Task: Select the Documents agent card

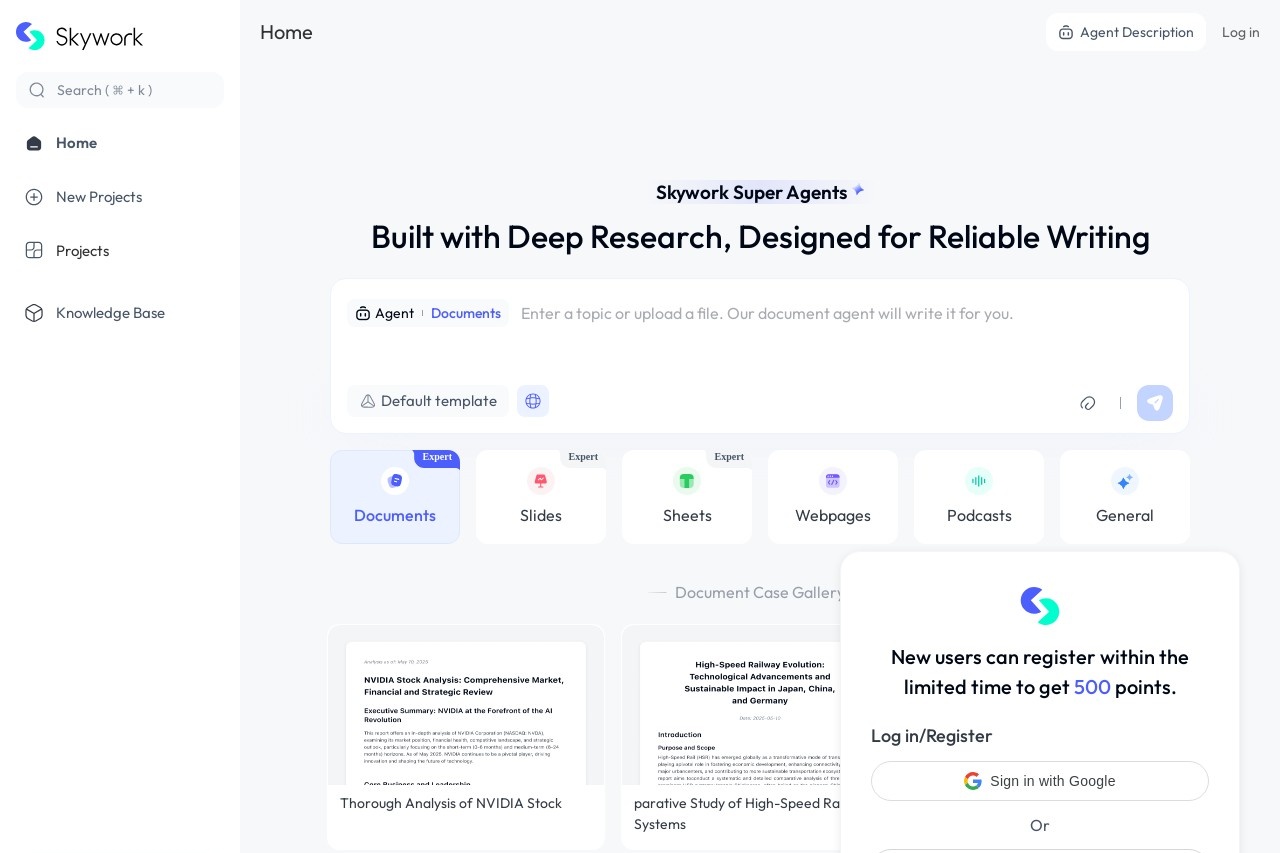Action: 395,497
